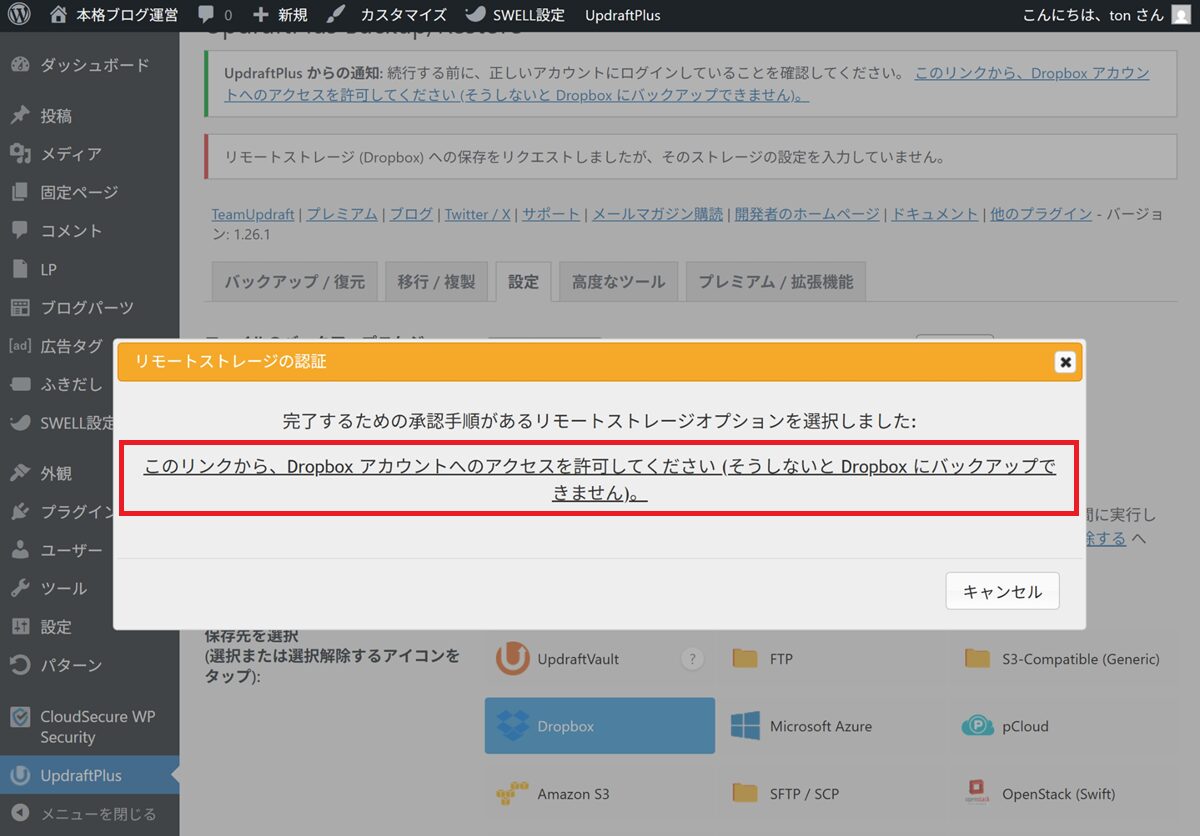Click the WordPress logo in admin bar
Screen dimensions: 1200x836
[x=21, y=15]
